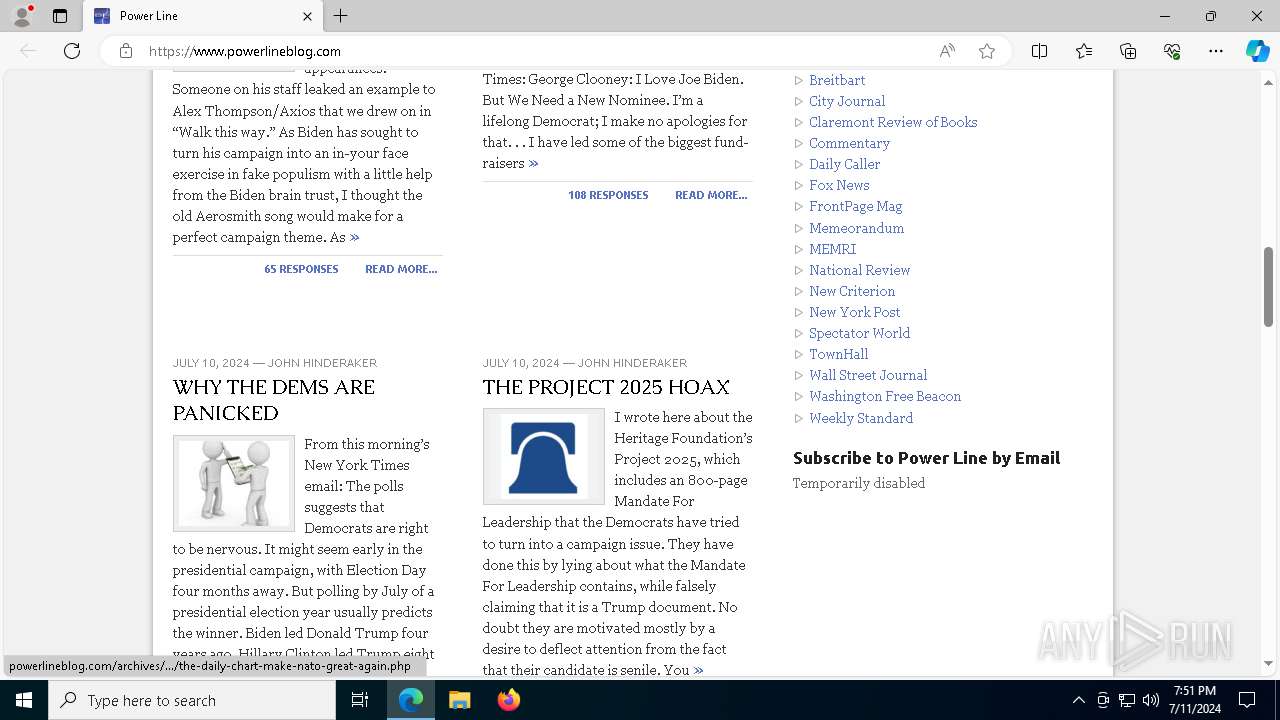This screenshot has width=1280, height=720.
Task: Click the continue arrow after 'fund-raisers'
Action: pyautogui.click(x=533, y=163)
